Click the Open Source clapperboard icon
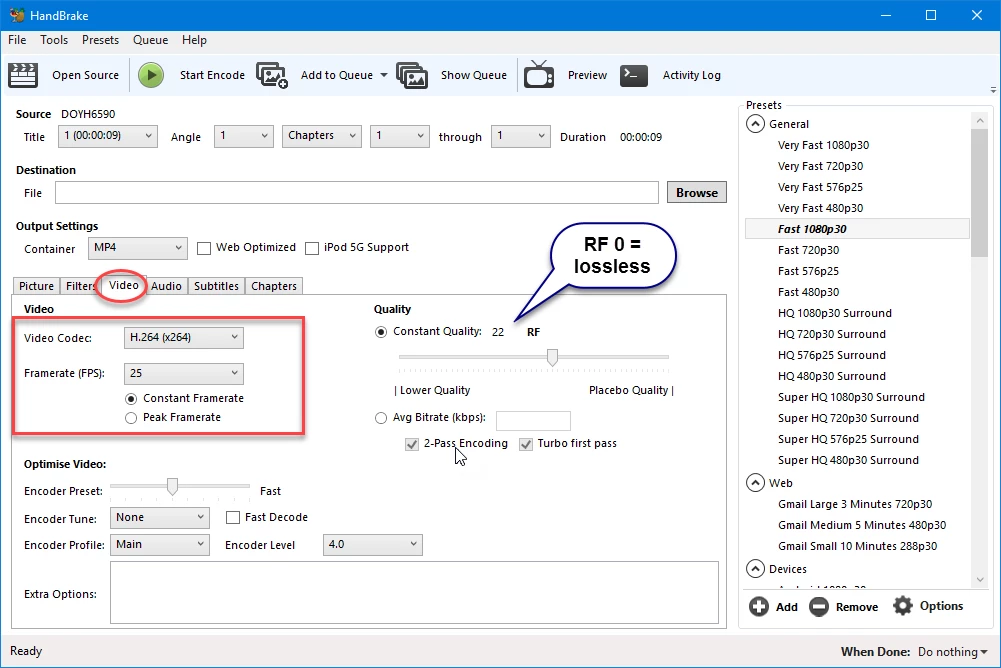The width and height of the screenshot is (1001, 668). click(x=23, y=75)
